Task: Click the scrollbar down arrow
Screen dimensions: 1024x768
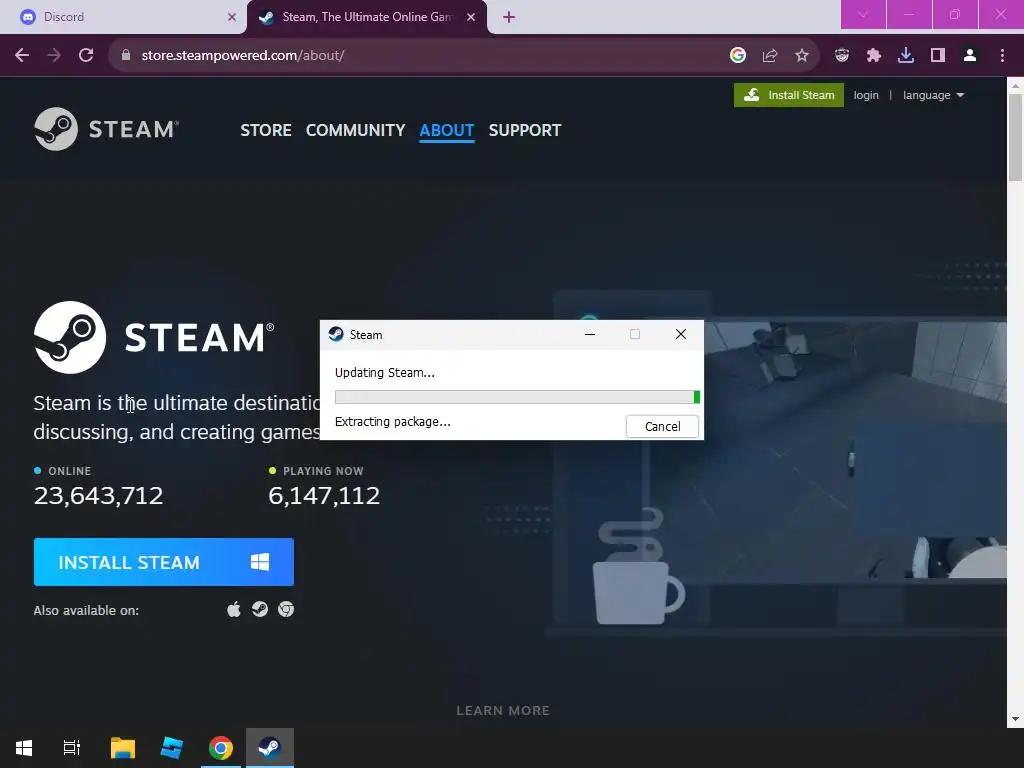Action: click(1016, 720)
